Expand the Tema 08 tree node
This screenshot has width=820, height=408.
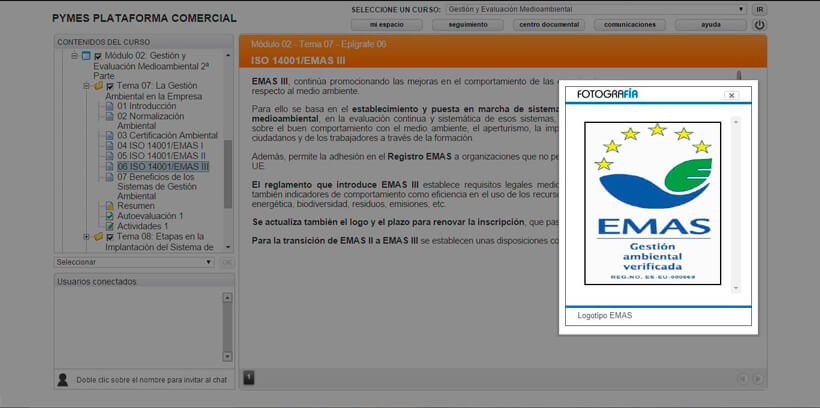coord(86,236)
